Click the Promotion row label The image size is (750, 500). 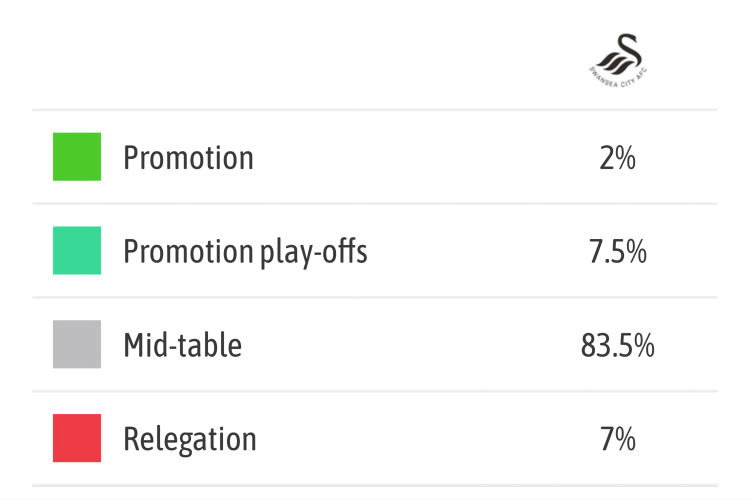tap(188, 158)
